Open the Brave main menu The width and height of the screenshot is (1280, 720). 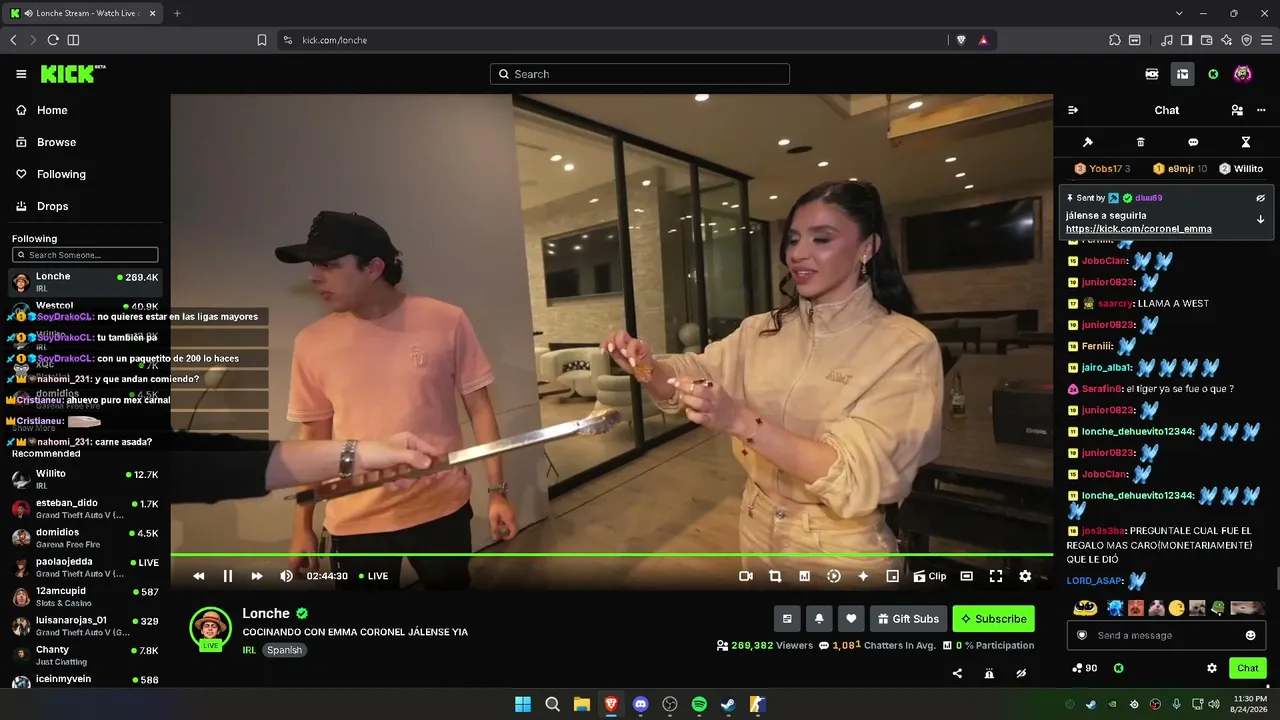click(x=1265, y=40)
